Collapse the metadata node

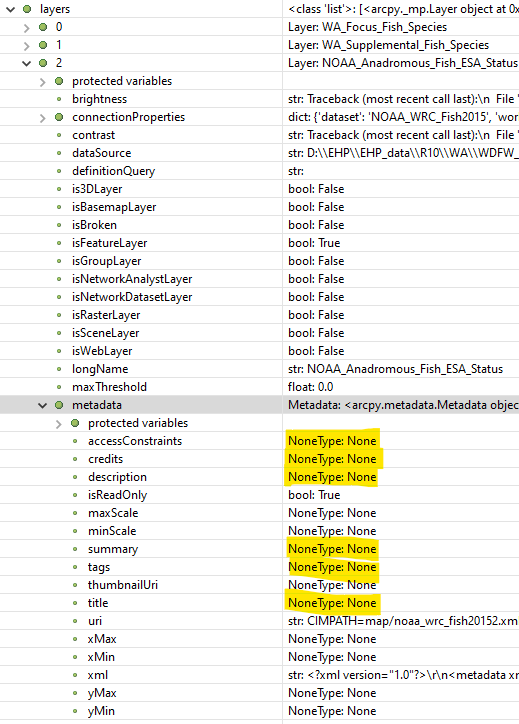42,405
